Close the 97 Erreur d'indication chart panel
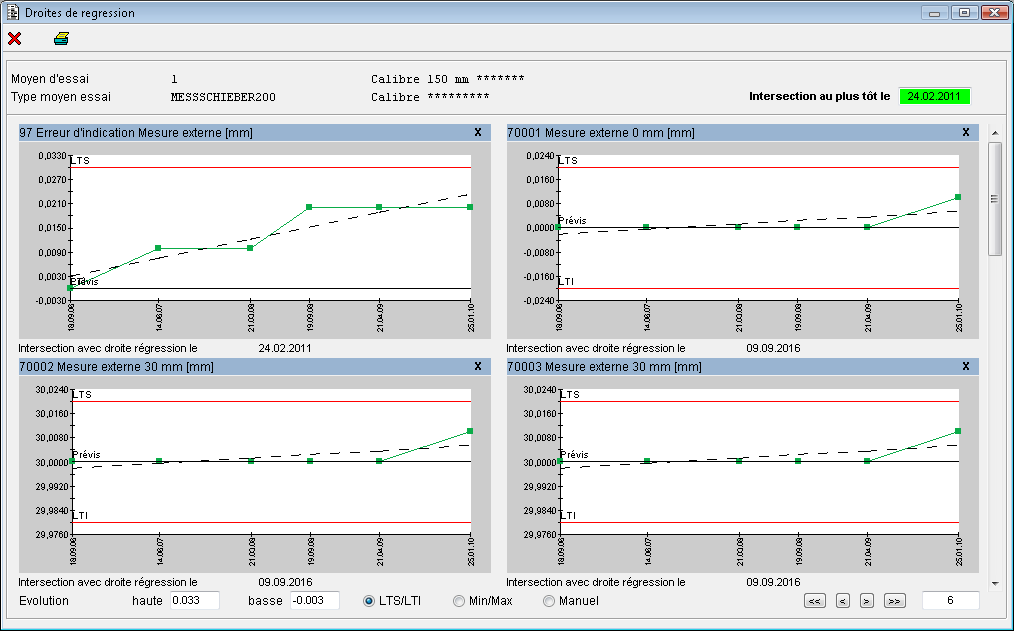Image resolution: width=1014 pixels, height=631 pixels. coord(477,132)
